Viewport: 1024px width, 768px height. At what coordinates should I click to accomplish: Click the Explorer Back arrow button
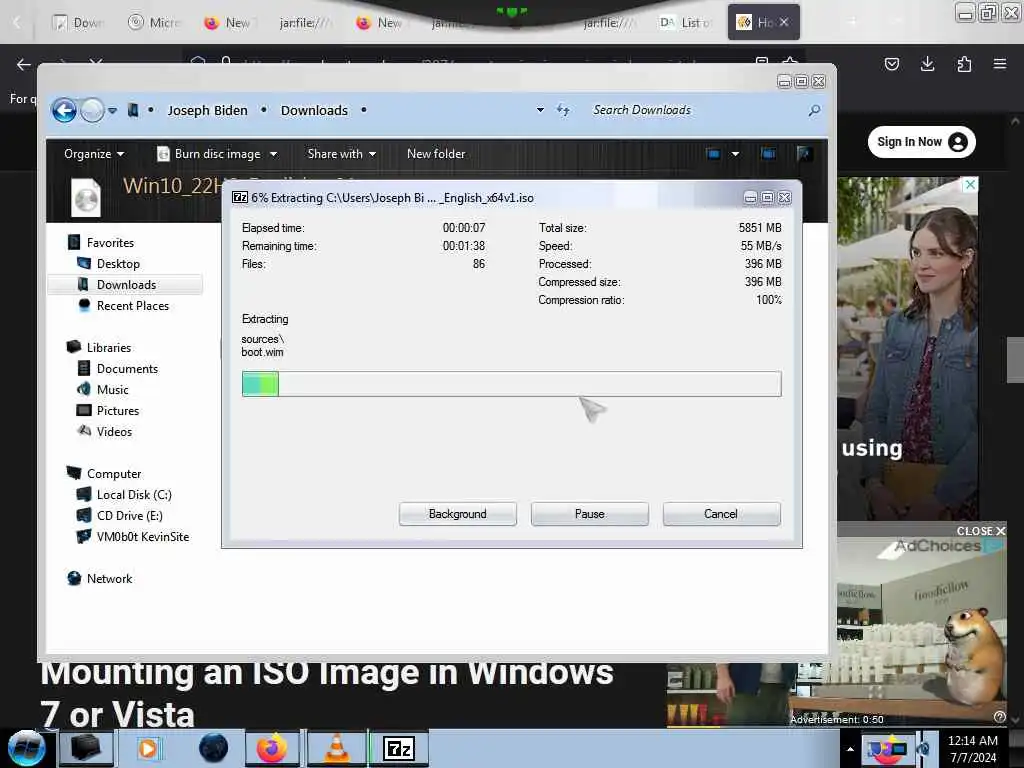64,110
